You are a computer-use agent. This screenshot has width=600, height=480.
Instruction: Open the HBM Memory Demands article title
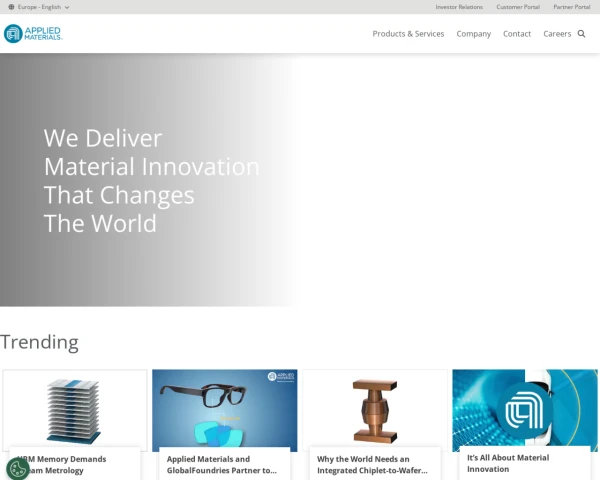62,465
